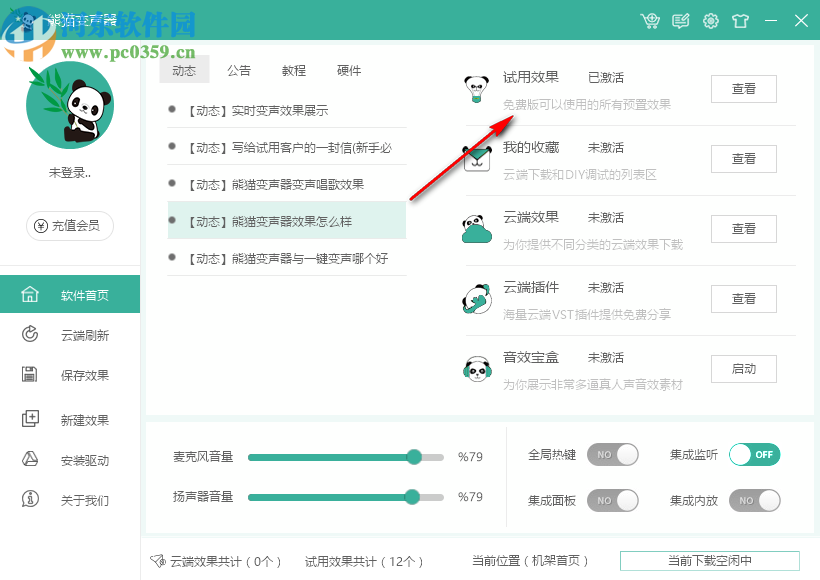
Task: Open the 关于我们 sidebar menu label
Action: tap(85, 501)
